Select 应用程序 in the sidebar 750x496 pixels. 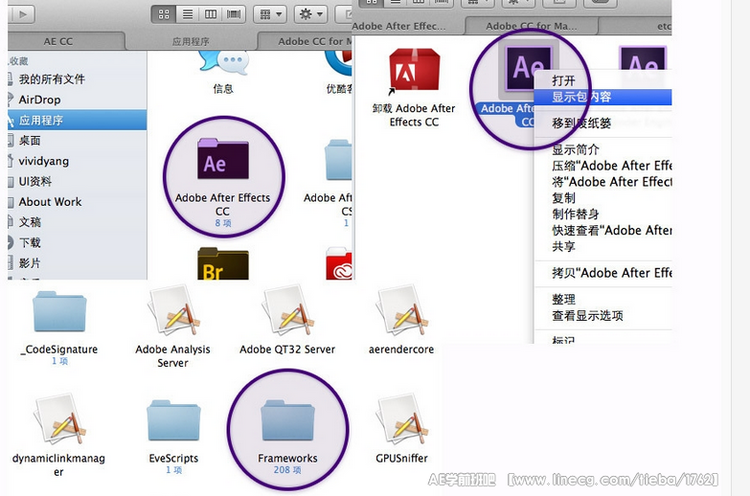[x=77, y=120]
